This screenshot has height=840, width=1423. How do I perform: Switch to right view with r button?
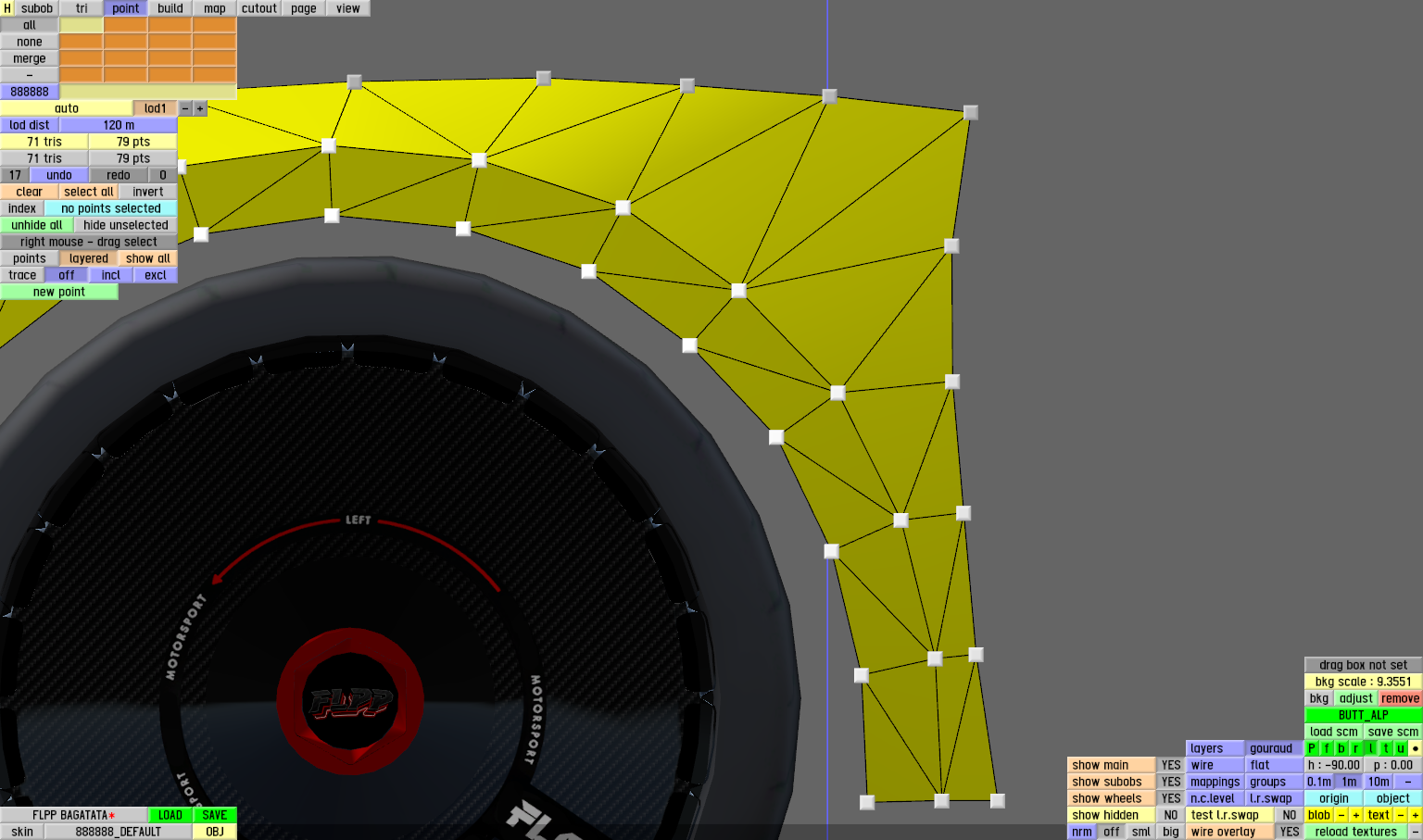click(x=1356, y=748)
